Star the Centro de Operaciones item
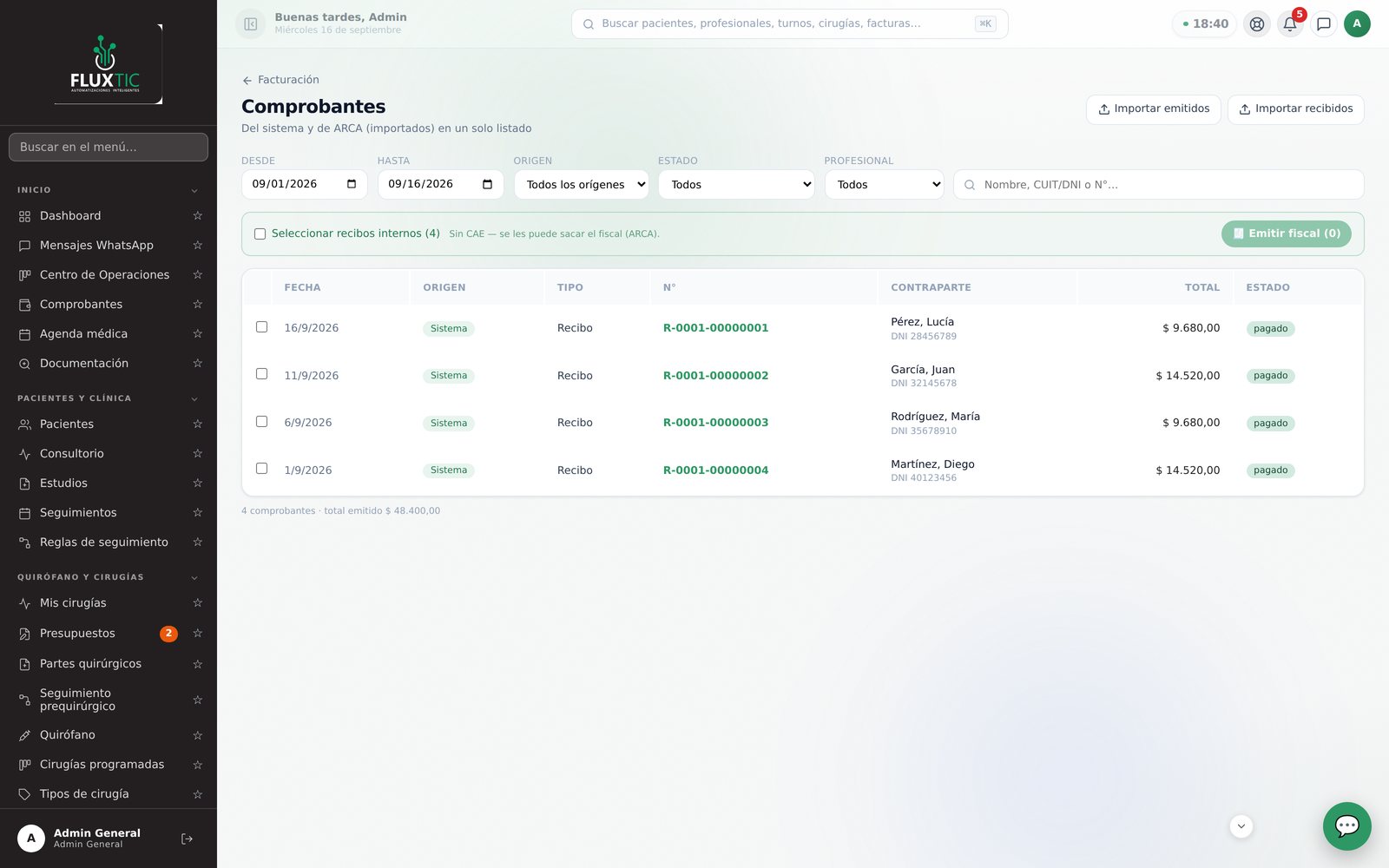Viewport: 1389px width, 868px height. (x=197, y=275)
